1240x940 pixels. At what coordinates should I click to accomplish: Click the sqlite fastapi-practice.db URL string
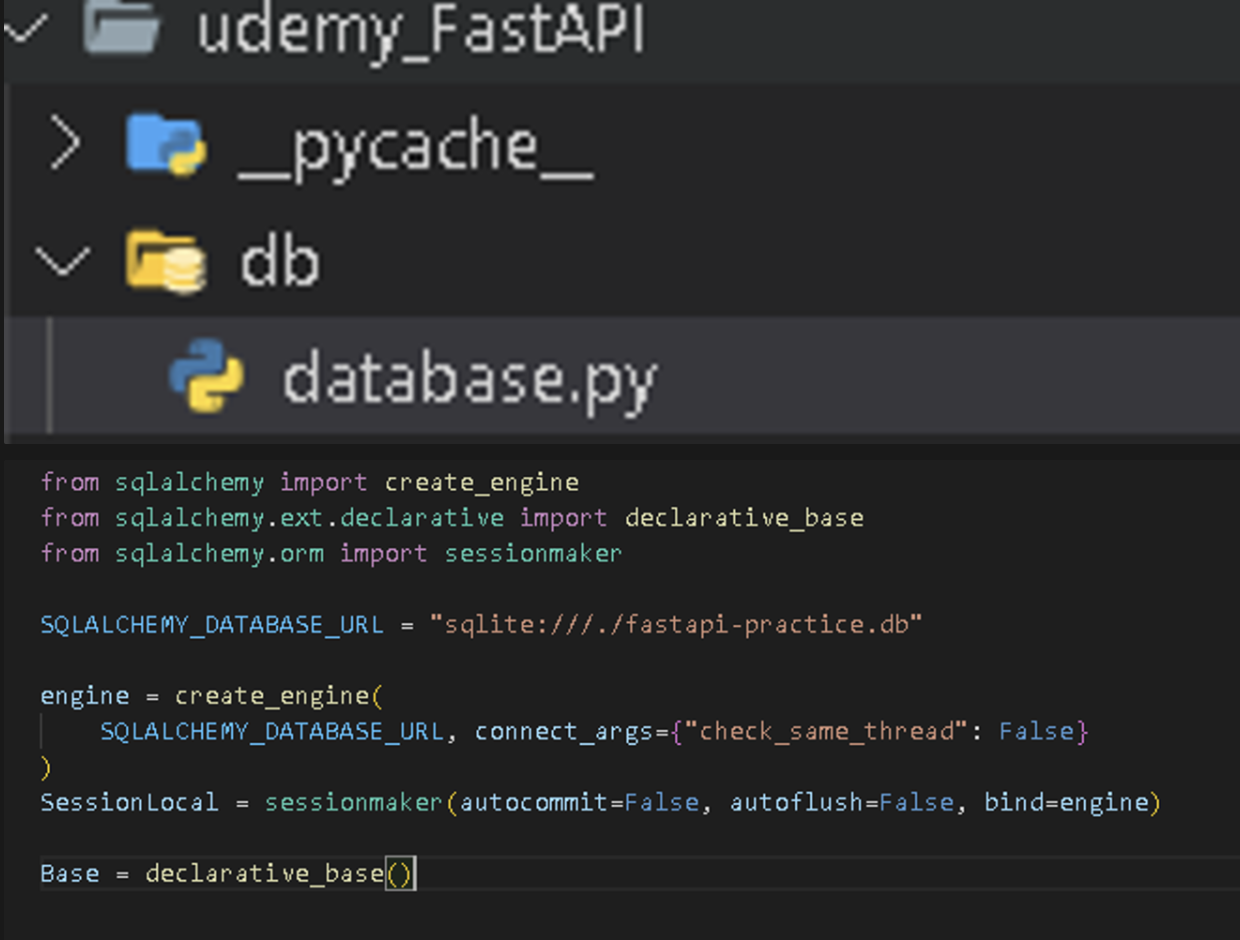point(675,625)
